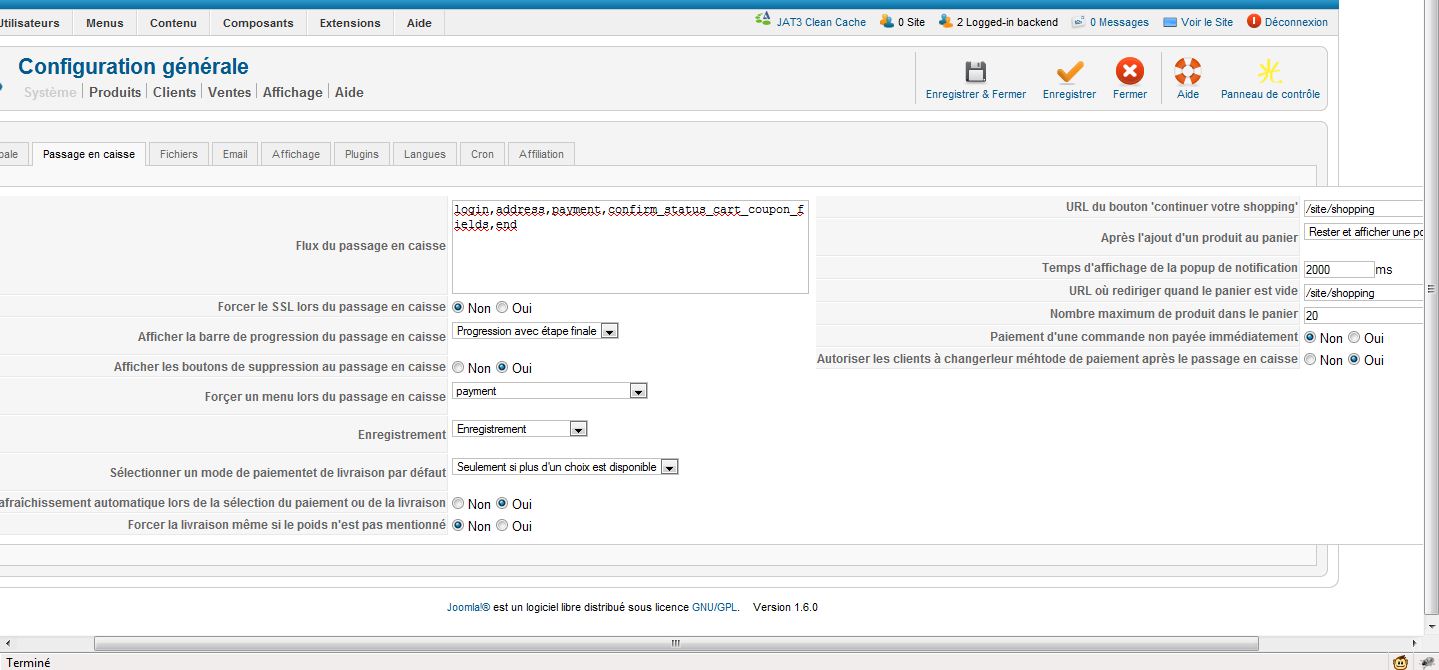Viewport: 1439px width, 670px height.
Task: Select Non for changer méthode de paiement
Action: click(1311, 360)
